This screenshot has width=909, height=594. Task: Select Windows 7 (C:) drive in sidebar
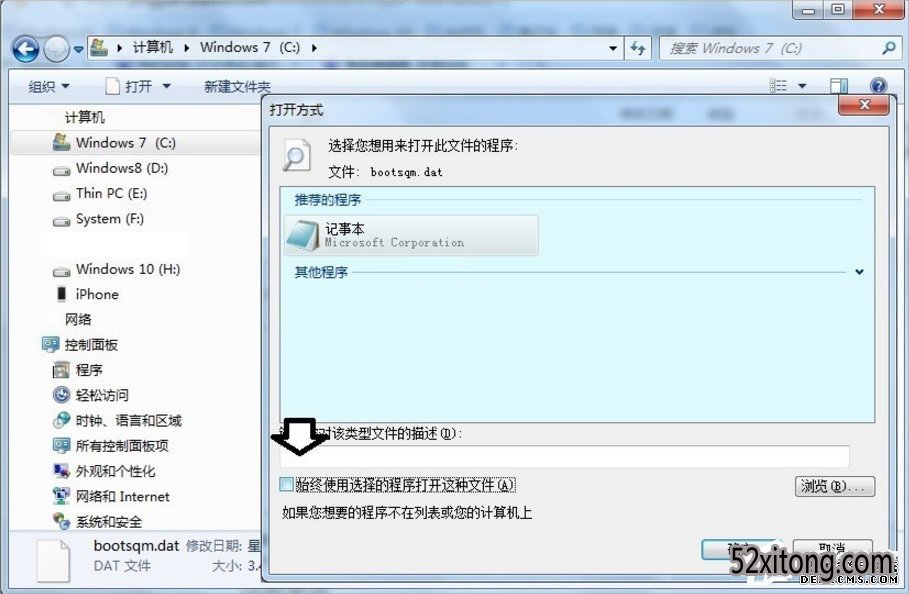pyautogui.click(x=125, y=143)
